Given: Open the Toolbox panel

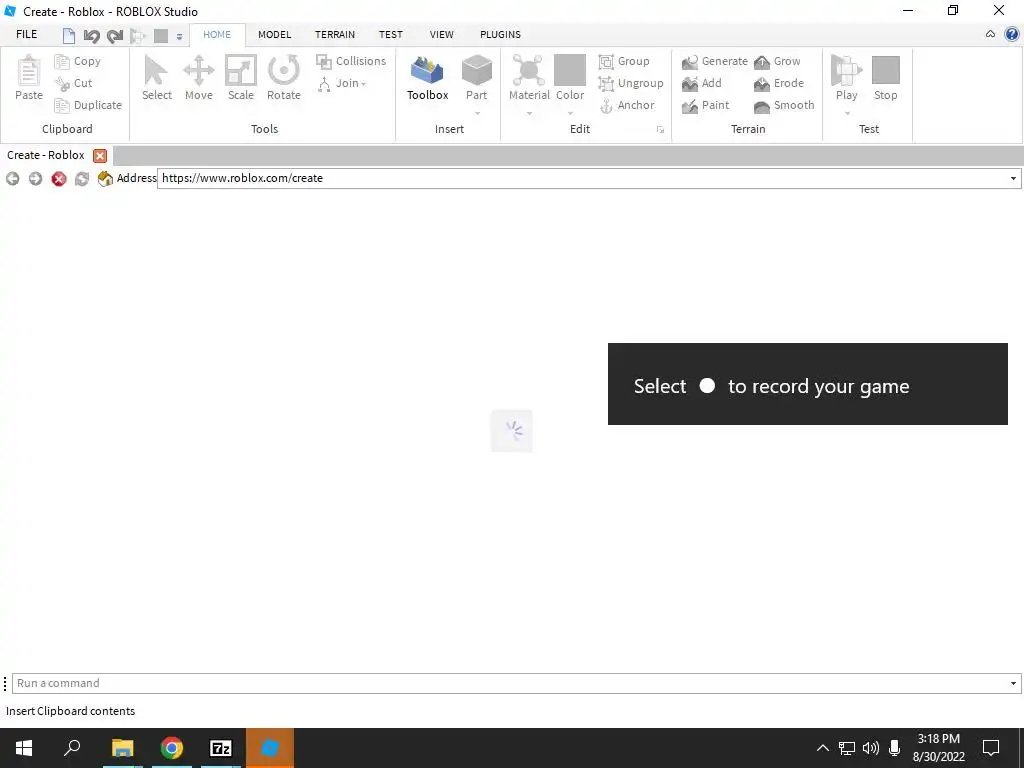Looking at the screenshot, I should [428, 78].
